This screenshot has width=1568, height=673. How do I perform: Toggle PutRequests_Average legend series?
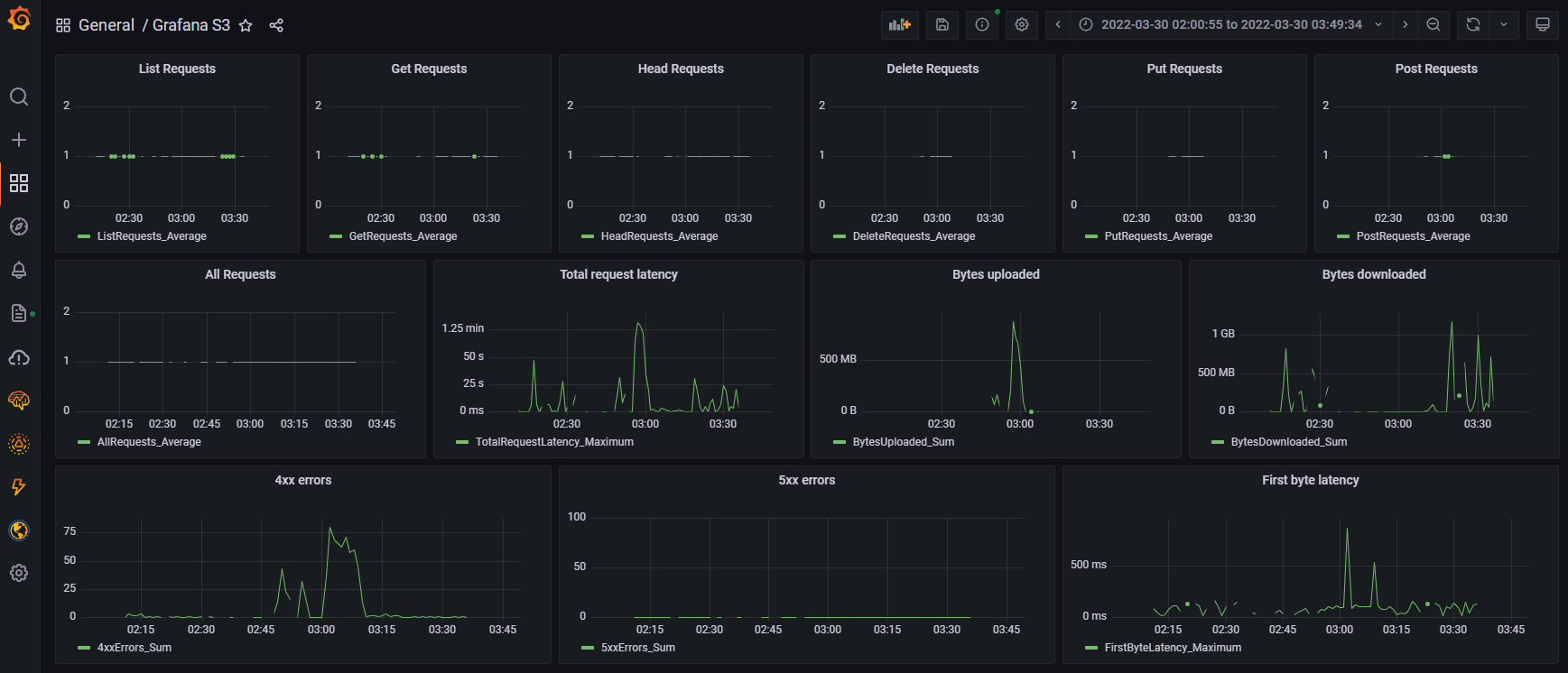click(1158, 236)
